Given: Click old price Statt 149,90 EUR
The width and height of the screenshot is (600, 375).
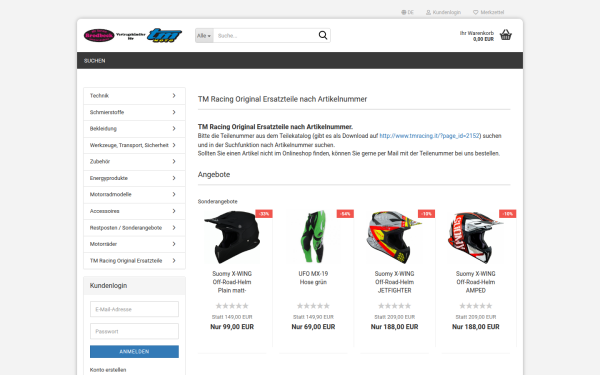Looking at the screenshot, I should (x=313, y=317).
